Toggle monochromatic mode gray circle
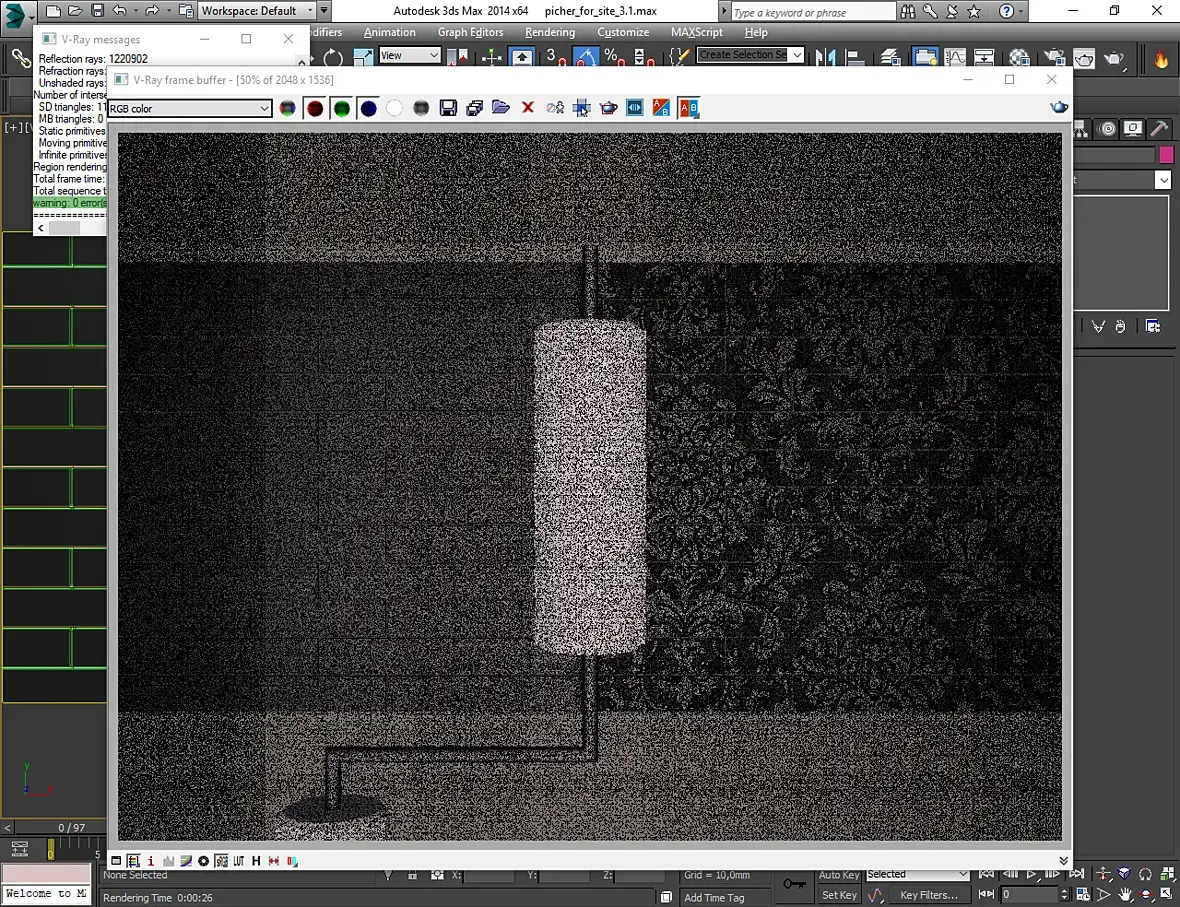Image resolution: width=1180 pixels, height=907 pixels. [421, 108]
